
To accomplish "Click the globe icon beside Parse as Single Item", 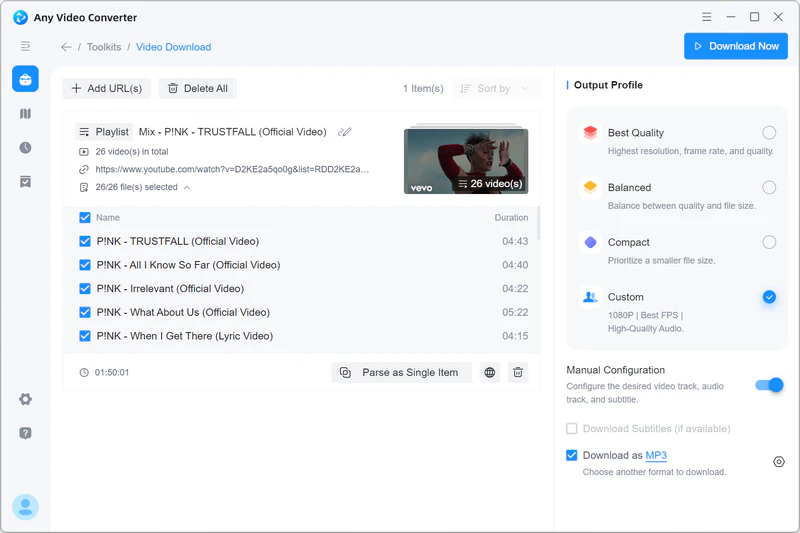I will tap(490, 373).
